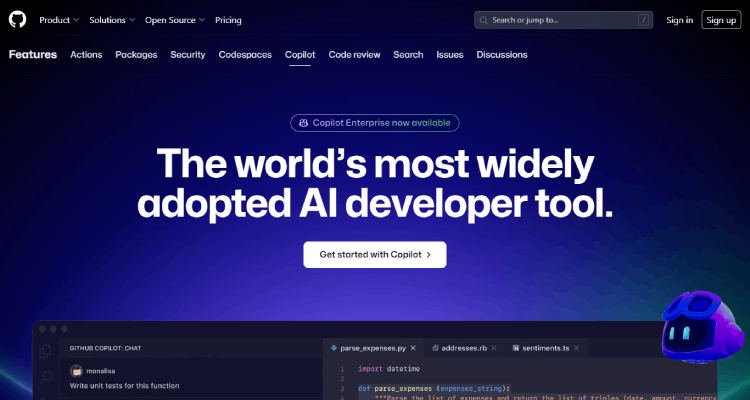The height and width of the screenshot is (400, 750).
Task: Open the Issues feature tab
Action: (450, 55)
